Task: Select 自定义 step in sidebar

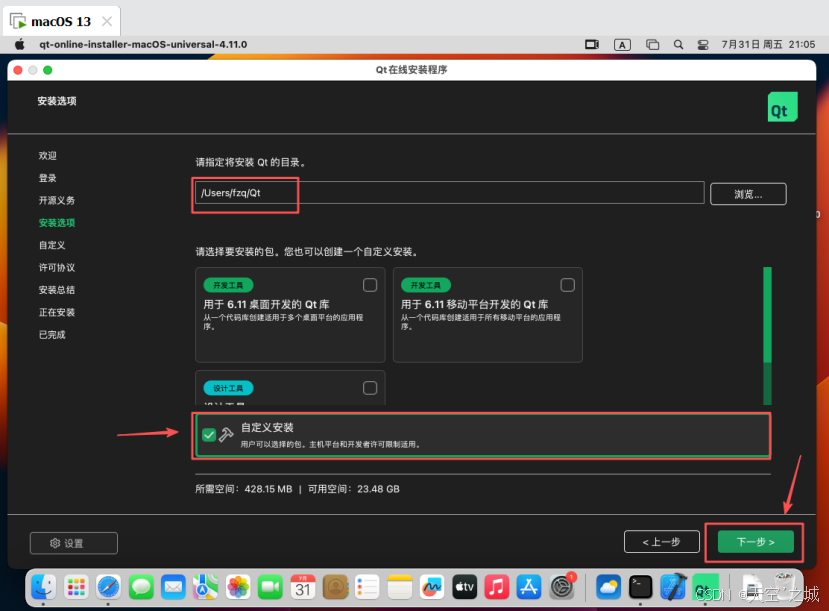Action: pos(52,245)
